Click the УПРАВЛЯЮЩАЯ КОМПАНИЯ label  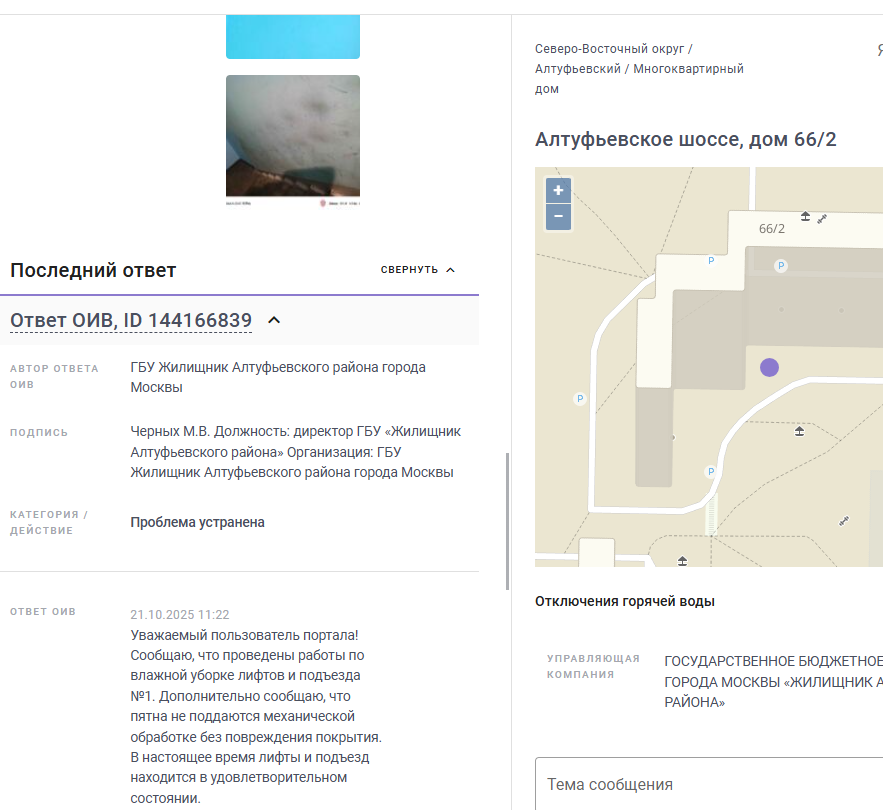593,666
